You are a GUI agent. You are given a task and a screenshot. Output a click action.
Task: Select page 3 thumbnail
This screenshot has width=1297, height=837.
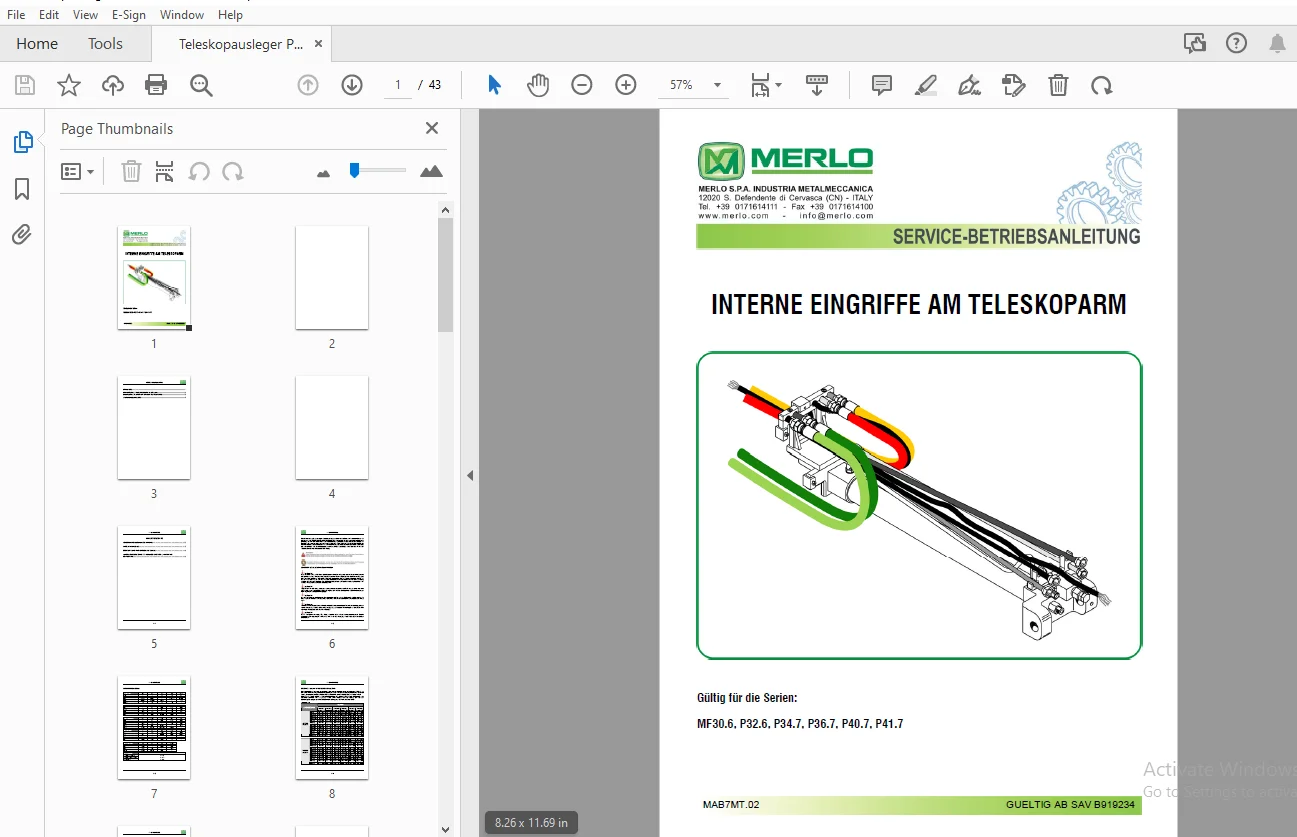pos(154,427)
